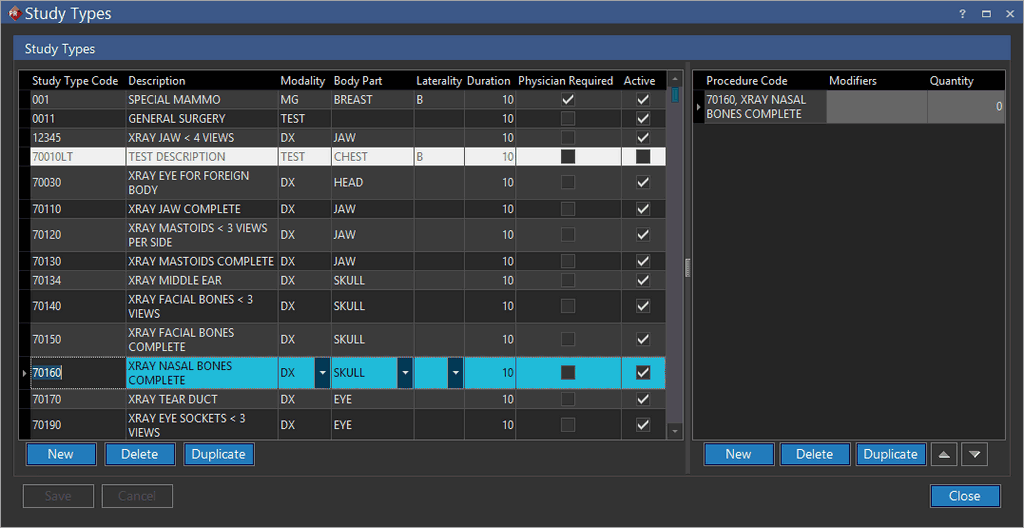Click the Close button
The height and width of the screenshot is (528, 1024).
point(964,496)
